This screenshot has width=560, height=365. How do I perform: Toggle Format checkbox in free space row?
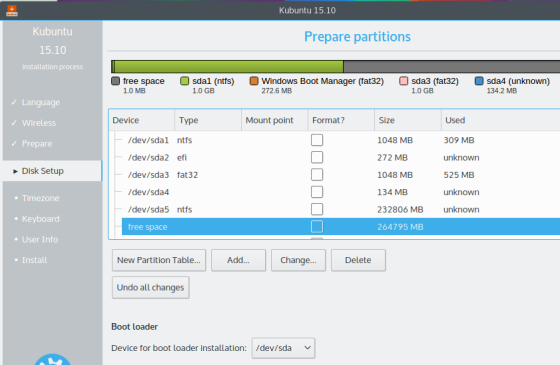pyautogui.click(x=317, y=226)
